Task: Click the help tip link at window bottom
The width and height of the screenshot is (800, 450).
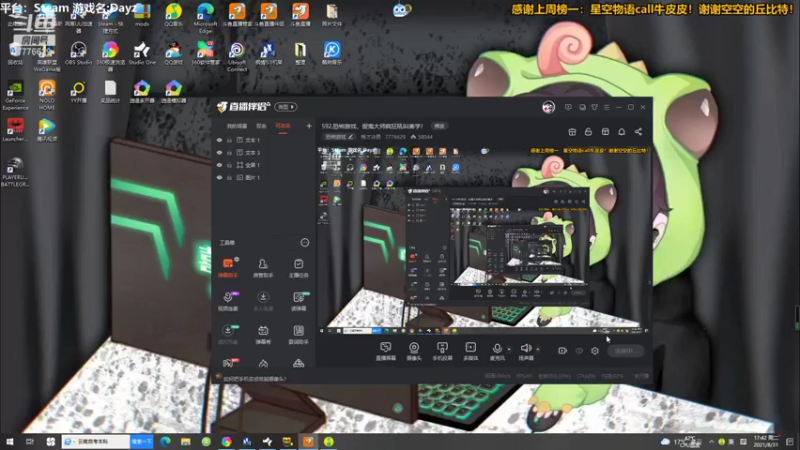Action: coord(255,379)
